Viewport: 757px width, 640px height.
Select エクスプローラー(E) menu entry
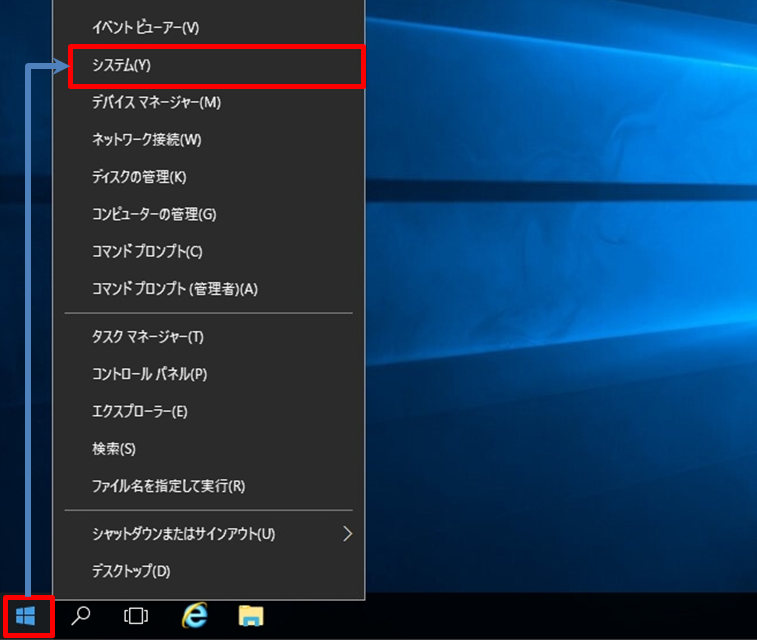pyautogui.click(x=209, y=412)
